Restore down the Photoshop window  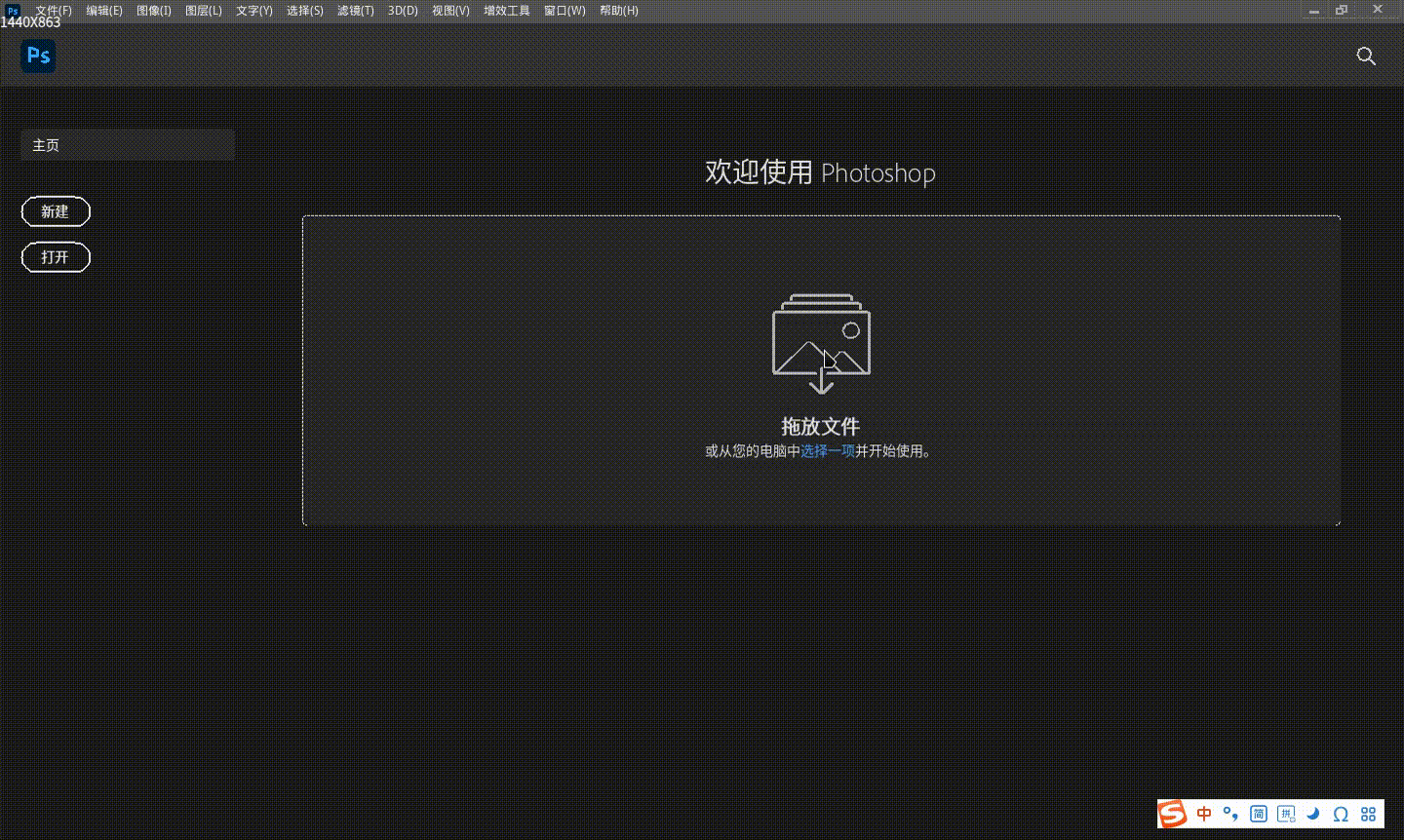pos(1342,11)
